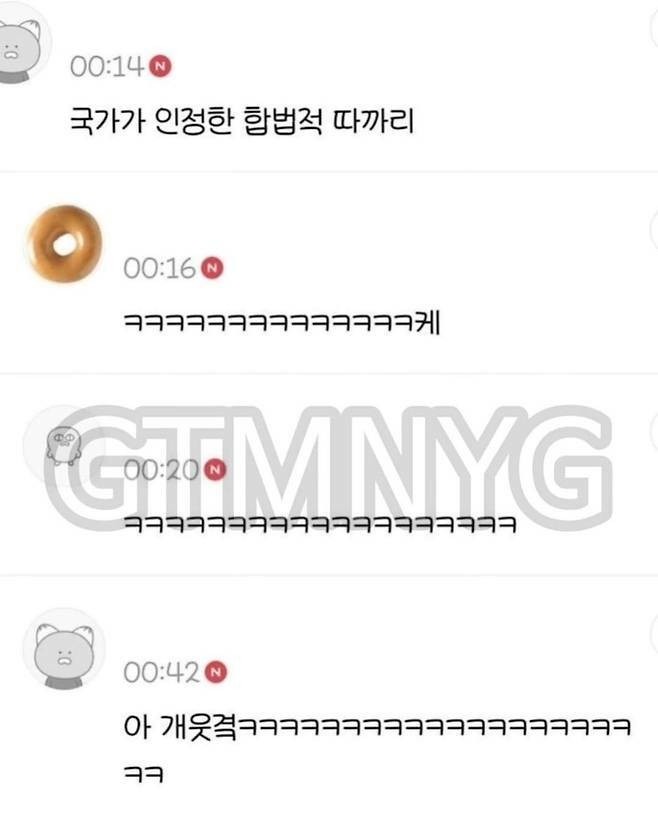This screenshot has width=658, height=823.
Task: Open the options circle at the right of the 00:42 comment
Action: [x=654, y=634]
